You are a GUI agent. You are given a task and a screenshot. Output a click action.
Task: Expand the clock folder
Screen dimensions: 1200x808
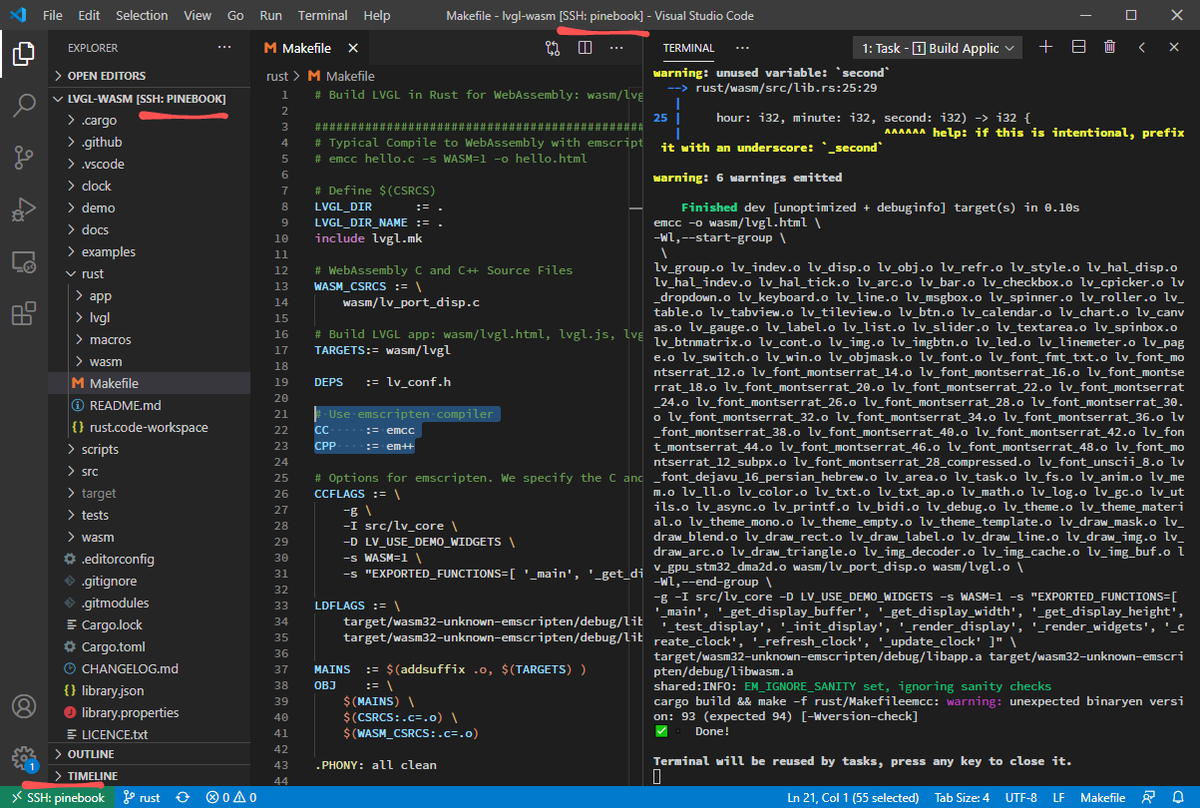[x=148, y=186]
